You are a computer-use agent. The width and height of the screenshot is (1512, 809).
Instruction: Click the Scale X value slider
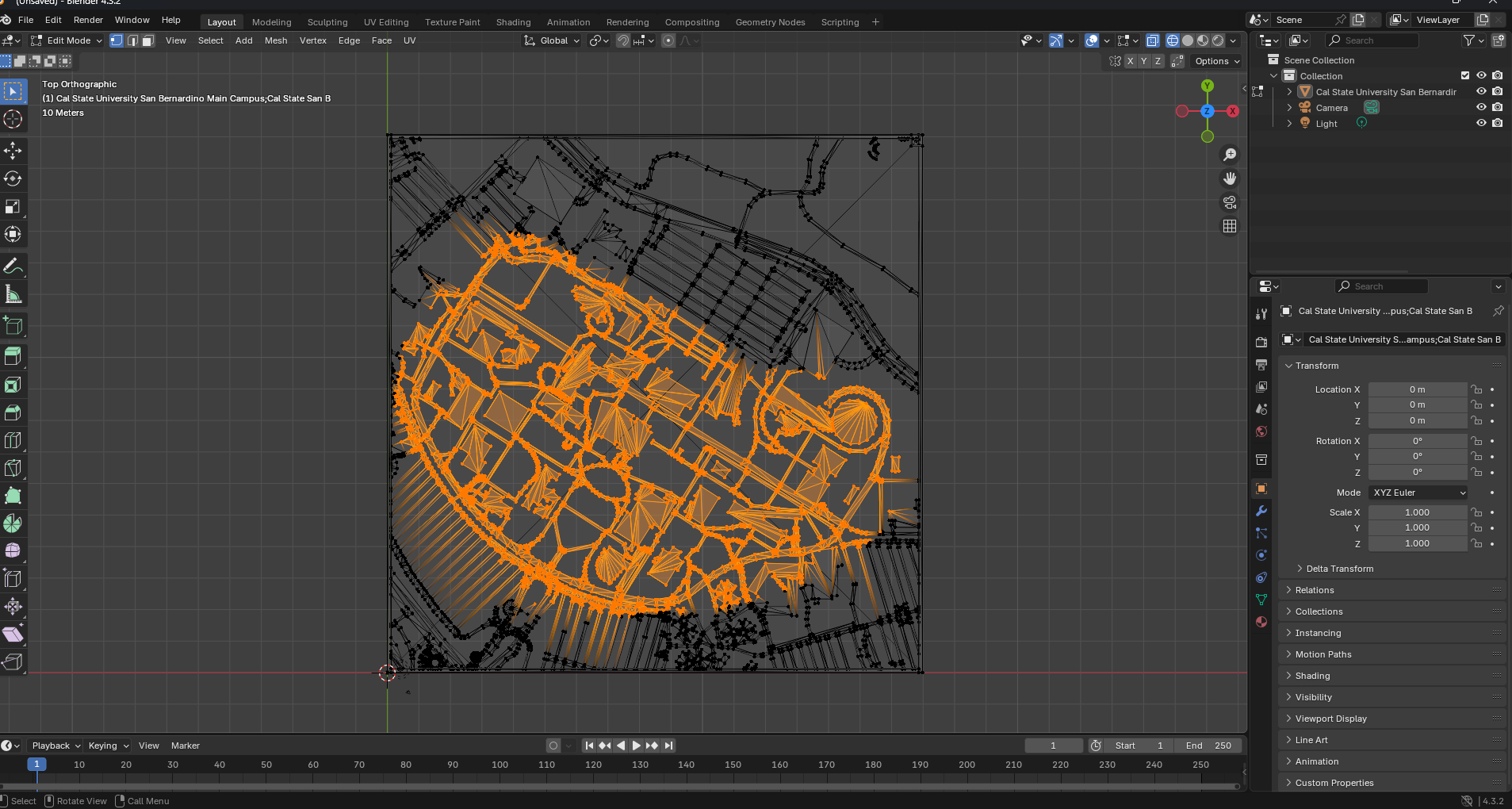(x=1418, y=512)
